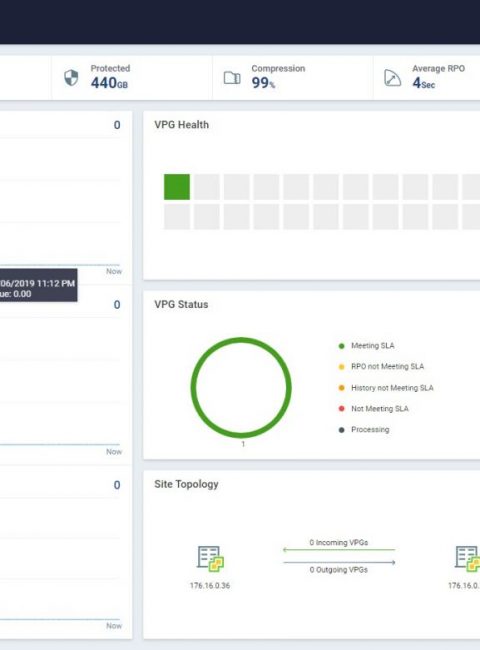Click the 0 Outgoing VPGs arrow label
Image resolution: width=480 pixels, height=650 pixels.
(x=339, y=570)
